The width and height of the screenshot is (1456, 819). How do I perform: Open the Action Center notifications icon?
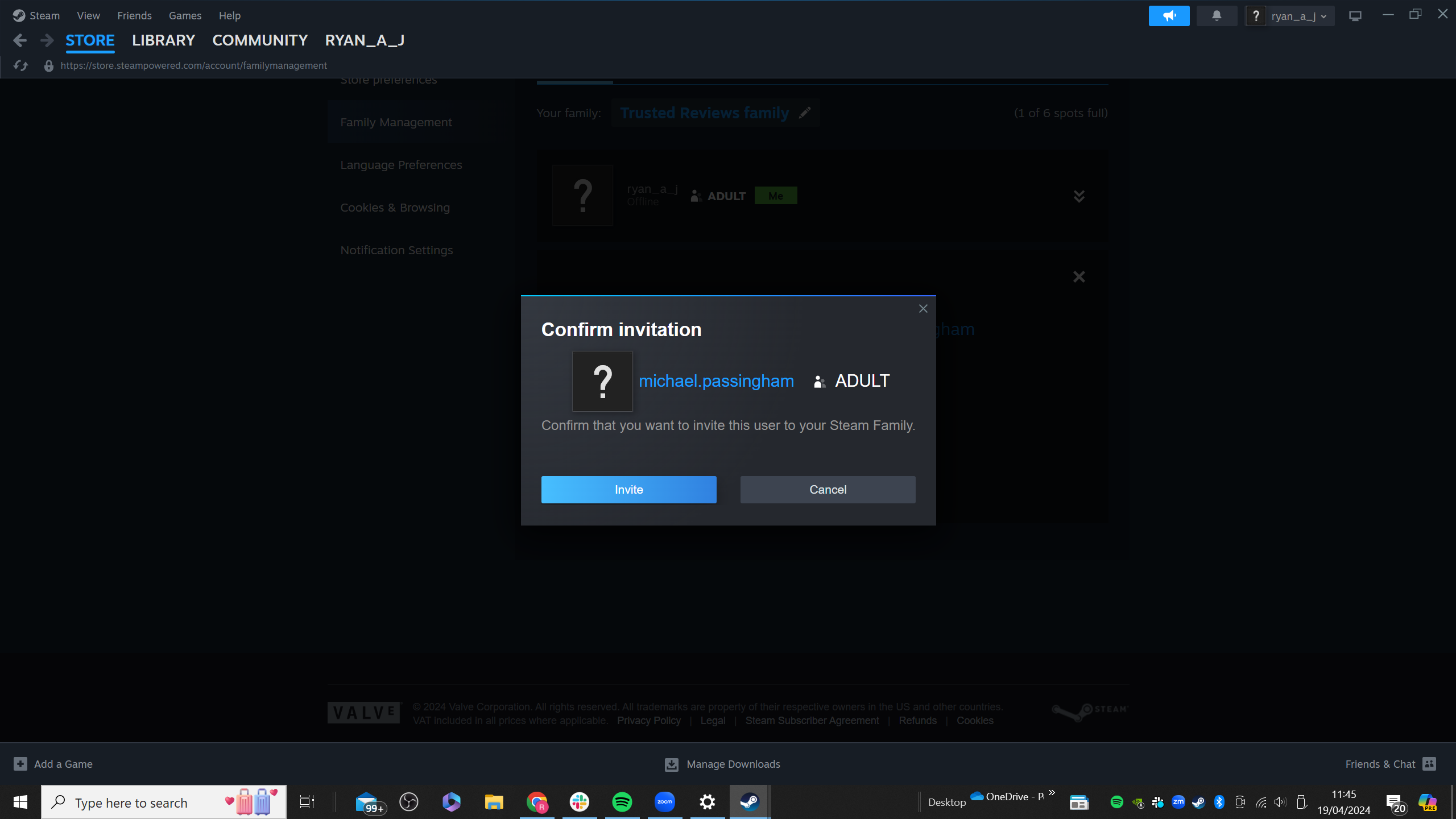pos(1396,803)
